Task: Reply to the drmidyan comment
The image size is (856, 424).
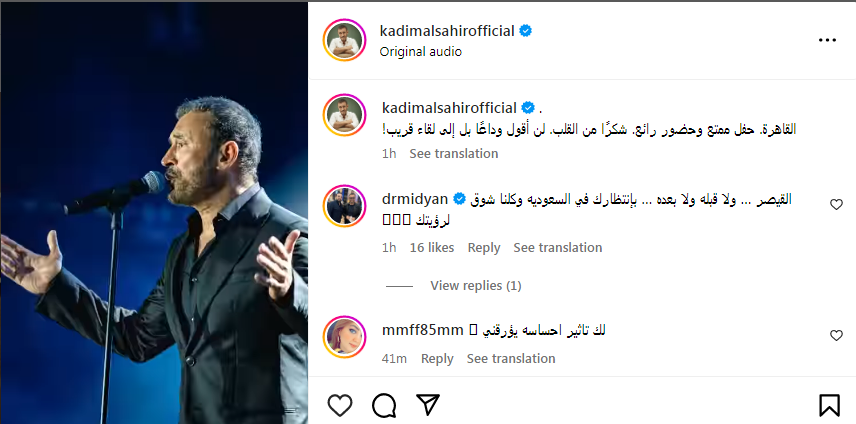Action: [x=484, y=247]
